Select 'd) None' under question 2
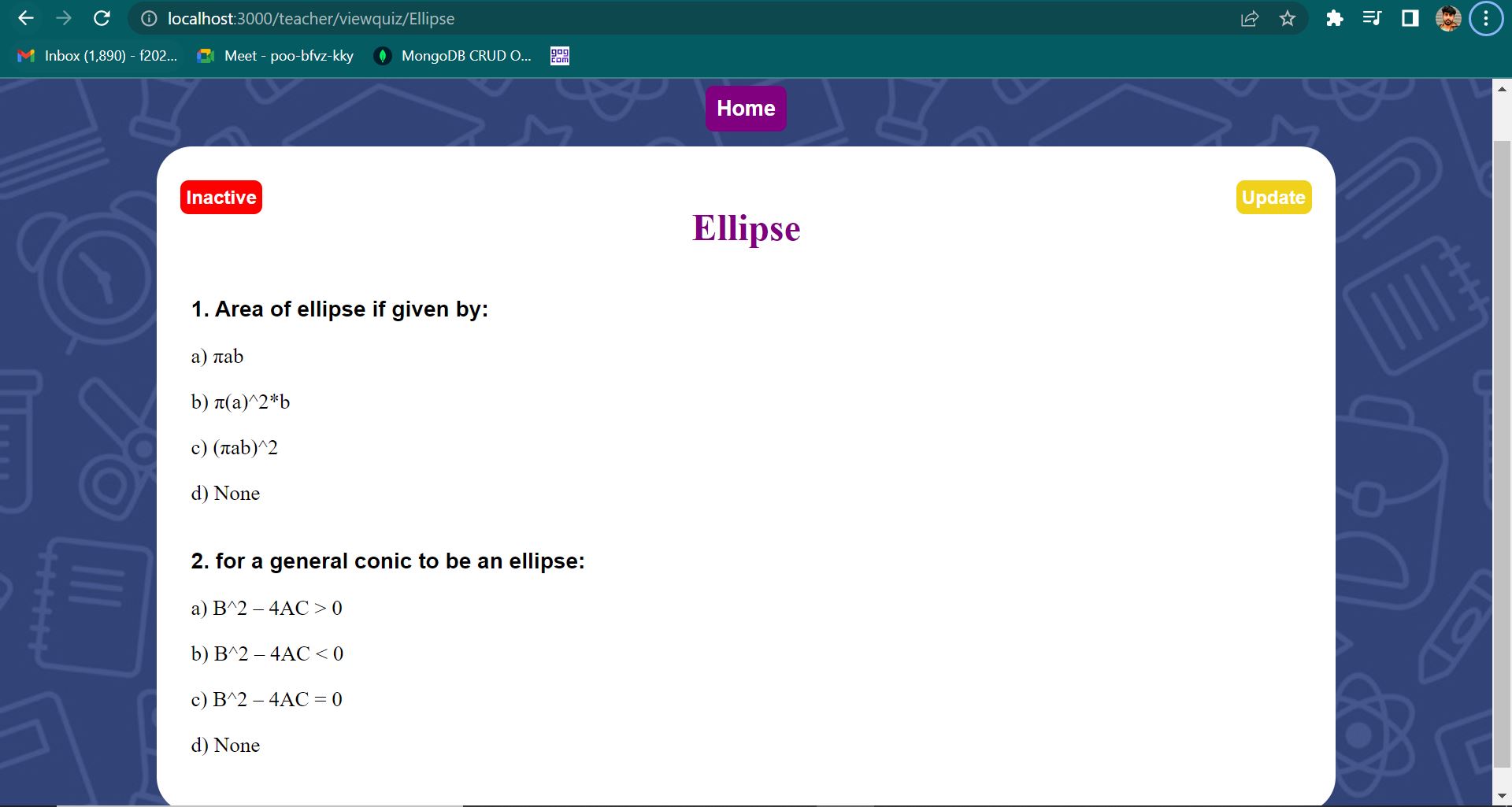The width and height of the screenshot is (1512, 807). tap(225, 746)
